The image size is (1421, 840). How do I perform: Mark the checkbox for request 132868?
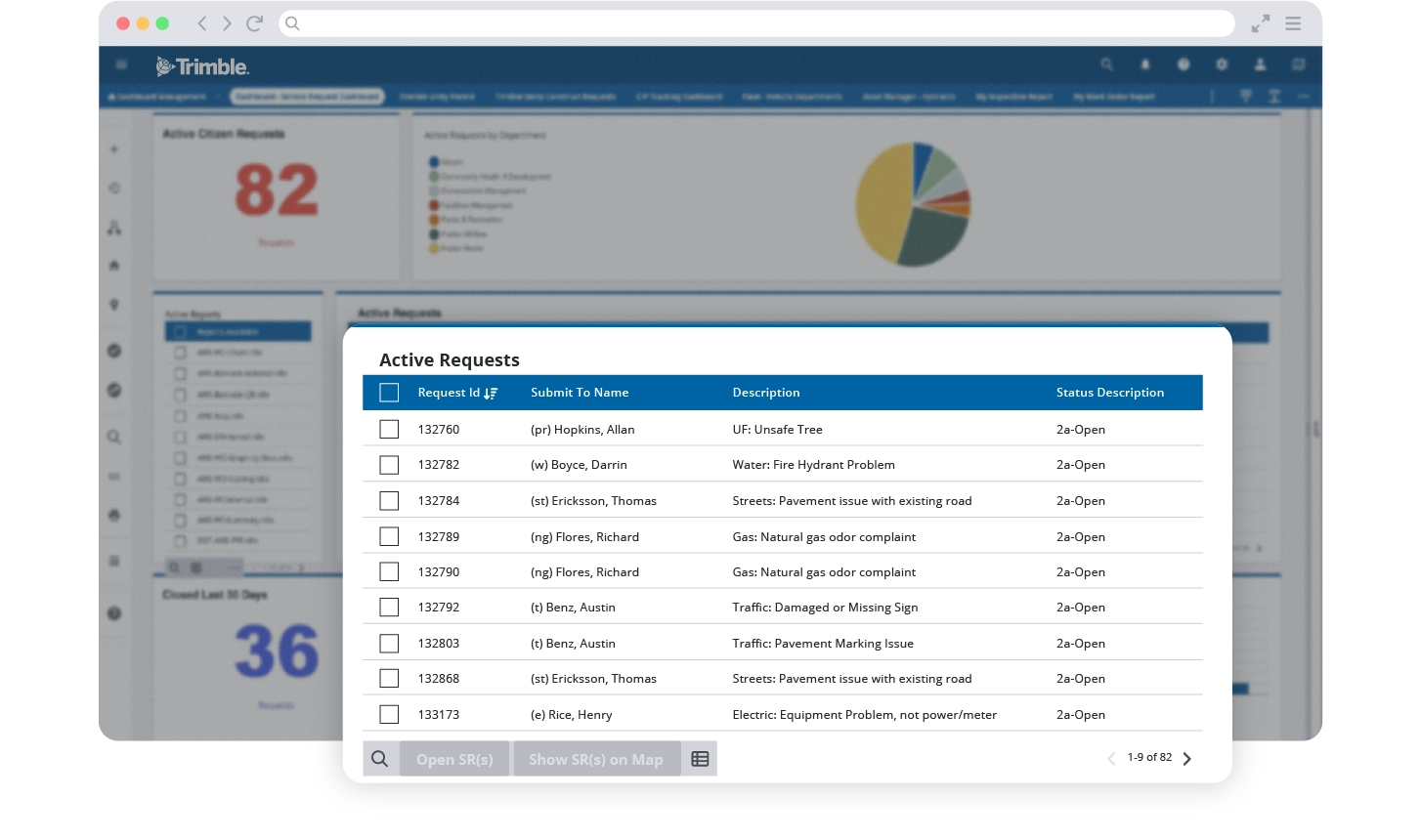(389, 678)
